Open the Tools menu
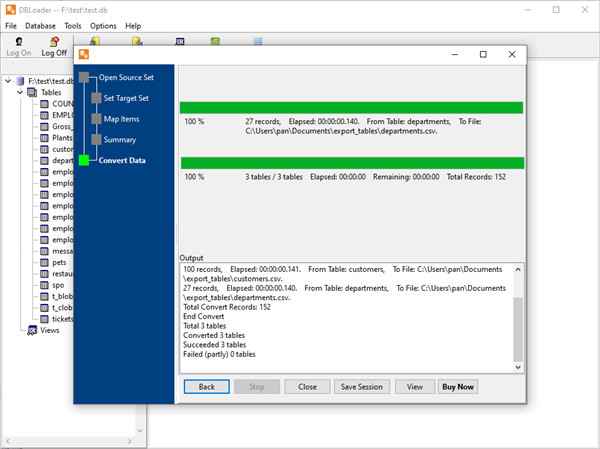The width and height of the screenshot is (600, 449). point(73,25)
